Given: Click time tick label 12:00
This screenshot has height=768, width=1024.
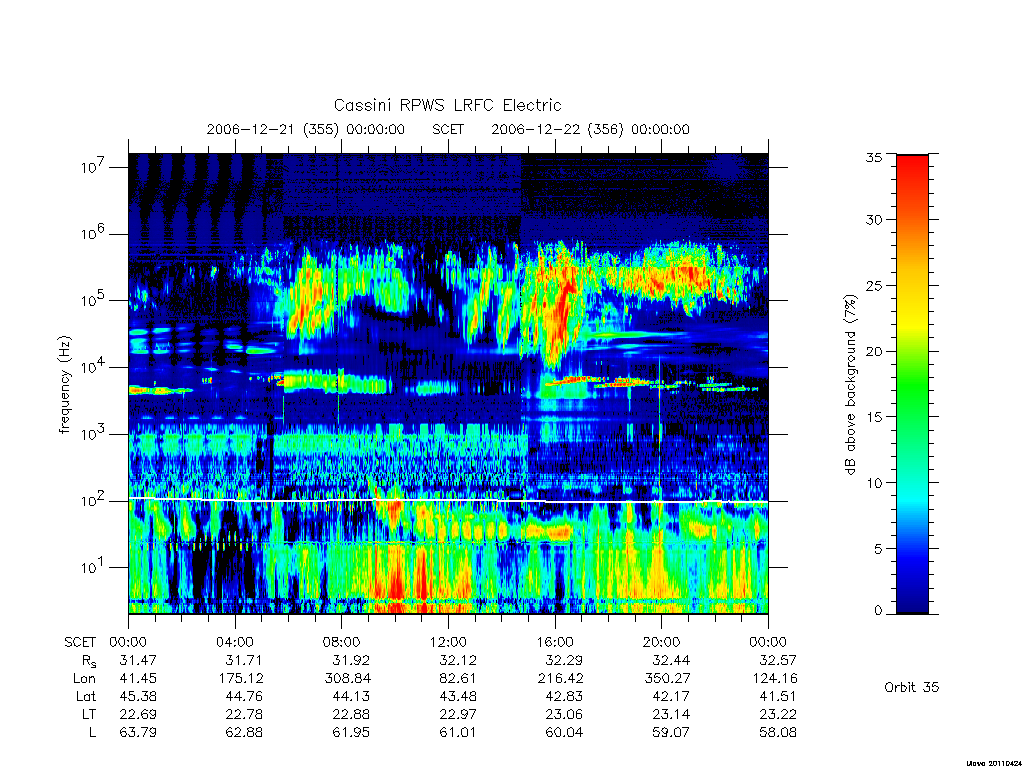Looking at the screenshot, I should tap(448, 643).
